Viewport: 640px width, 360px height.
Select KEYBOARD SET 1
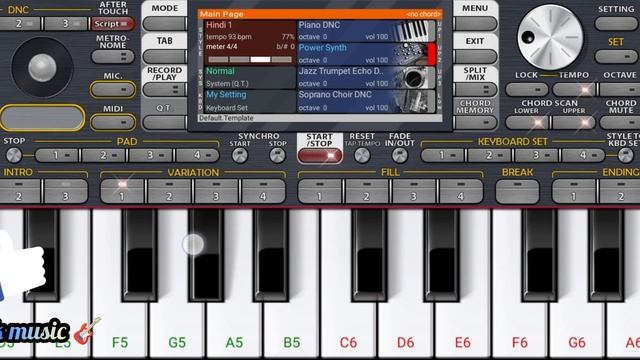(443, 155)
